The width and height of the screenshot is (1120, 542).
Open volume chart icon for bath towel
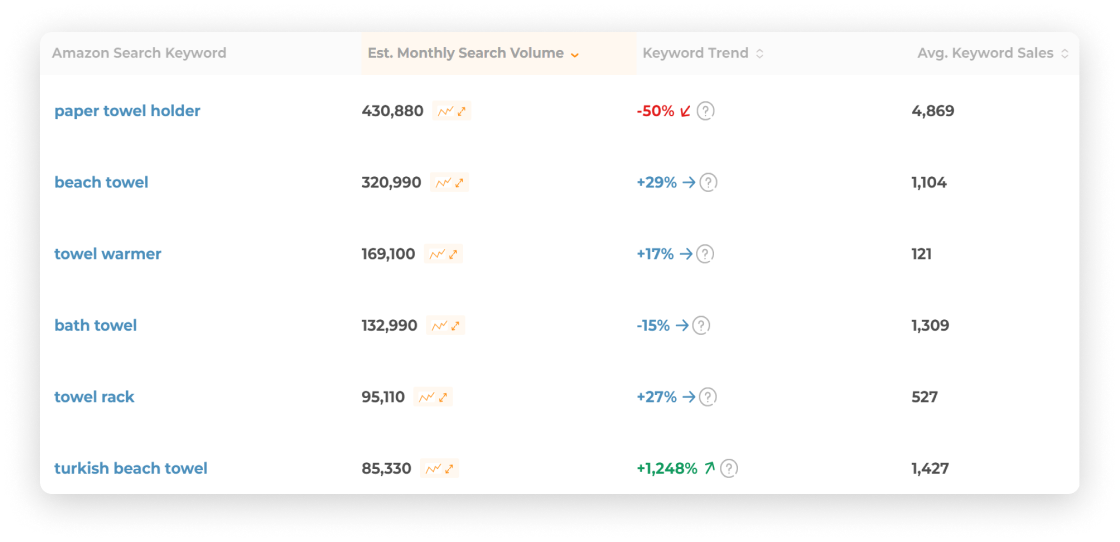(x=446, y=326)
